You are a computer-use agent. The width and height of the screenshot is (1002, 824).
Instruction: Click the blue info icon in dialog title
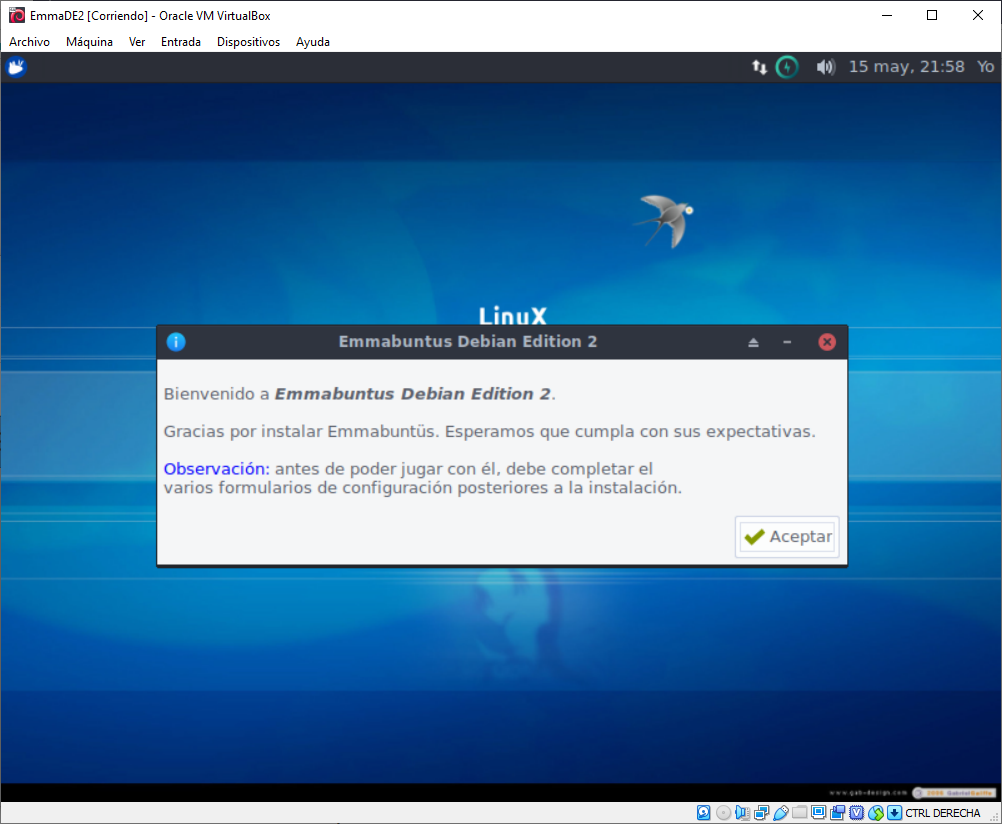point(176,342)
